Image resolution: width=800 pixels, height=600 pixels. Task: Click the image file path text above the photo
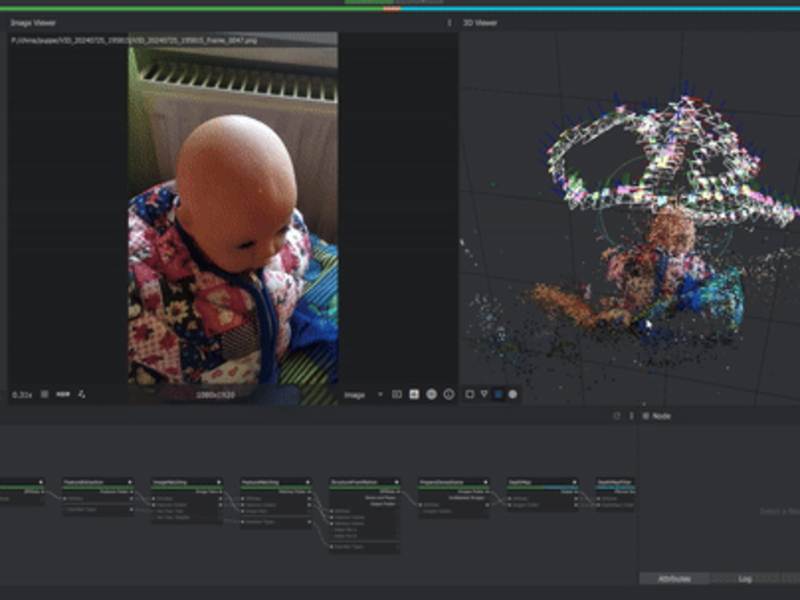point(134,40)
